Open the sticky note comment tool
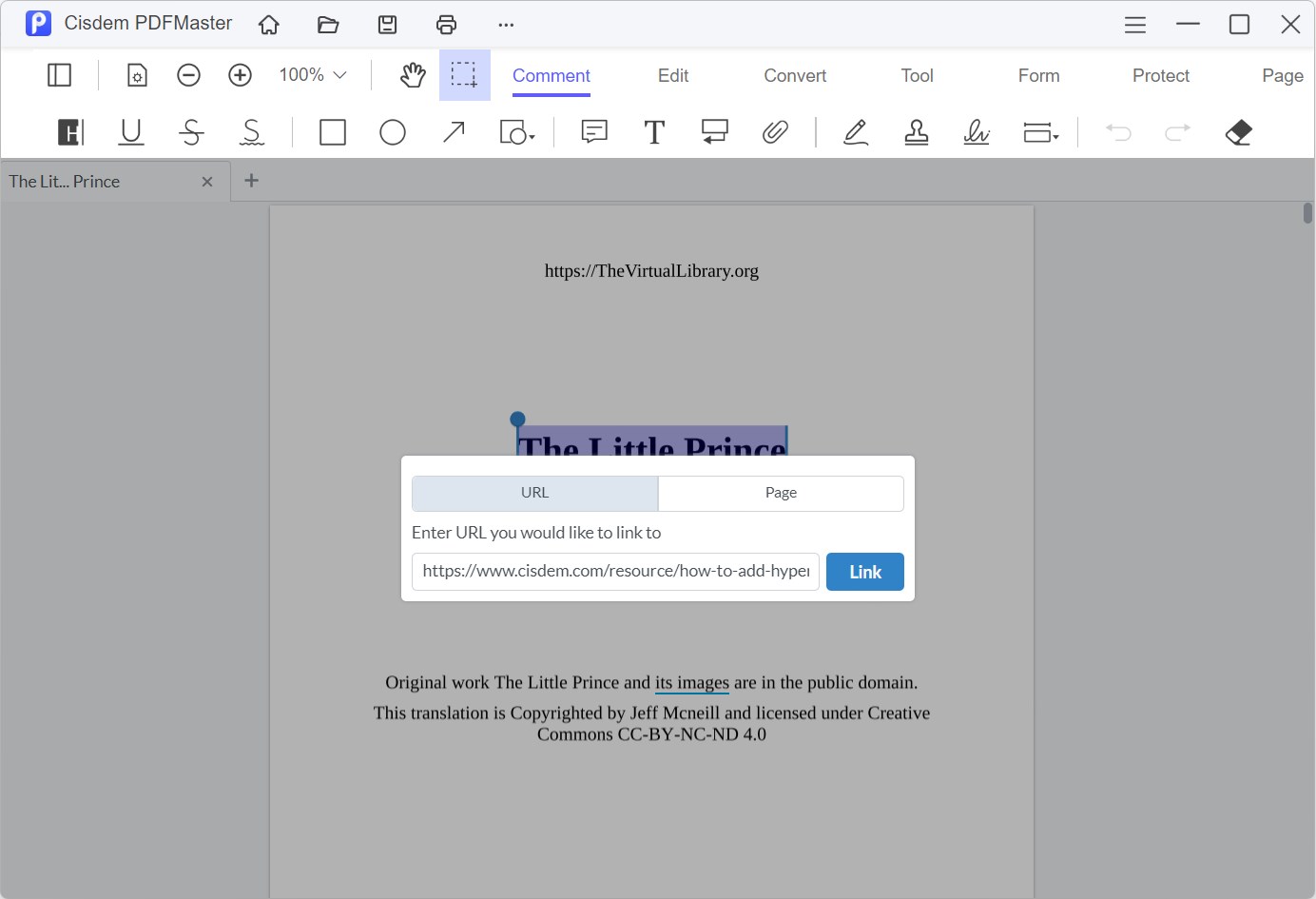This screenshot has width=1316, height=899. [593, 132]
